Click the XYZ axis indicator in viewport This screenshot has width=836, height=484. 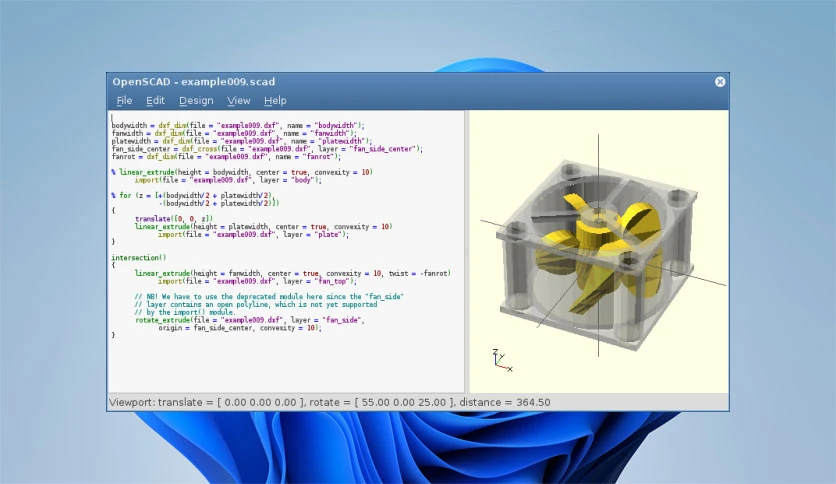pyautogui.click(x=502, y=360)
